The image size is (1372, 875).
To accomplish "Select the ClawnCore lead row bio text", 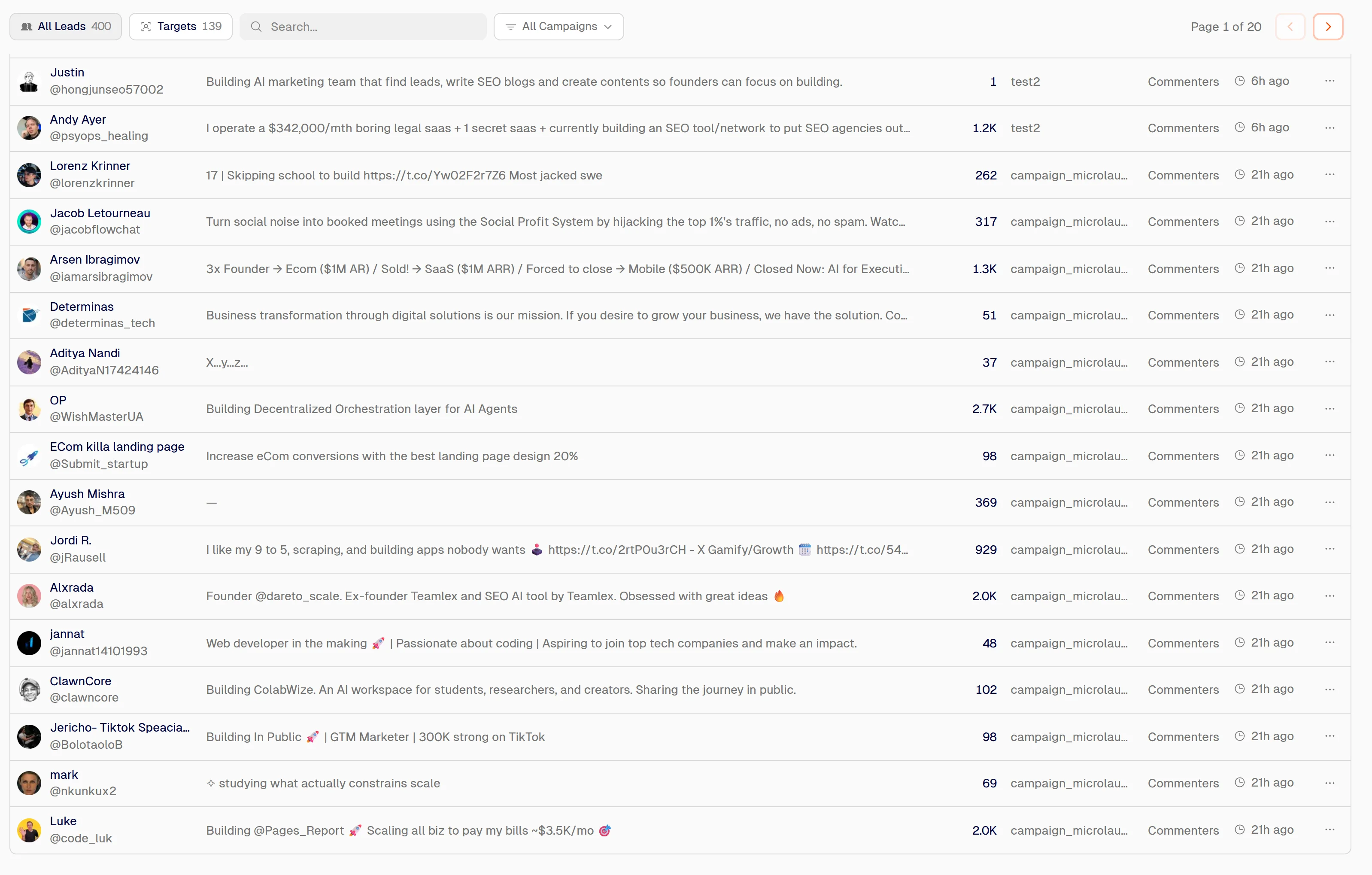I will pos(500,689).
